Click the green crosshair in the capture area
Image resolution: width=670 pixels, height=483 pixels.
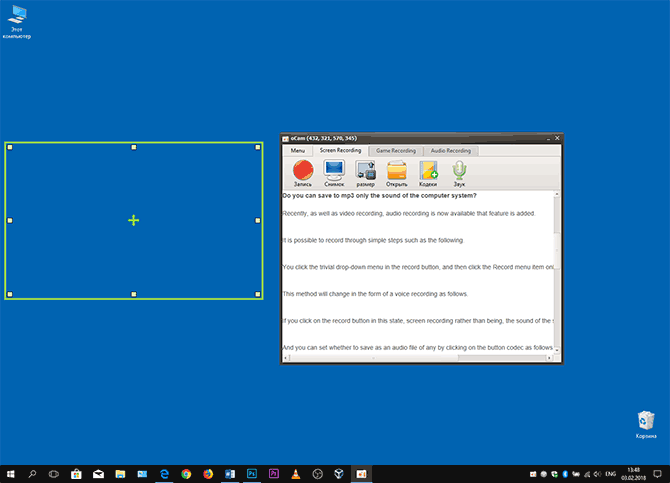click(x=134, y=220)
